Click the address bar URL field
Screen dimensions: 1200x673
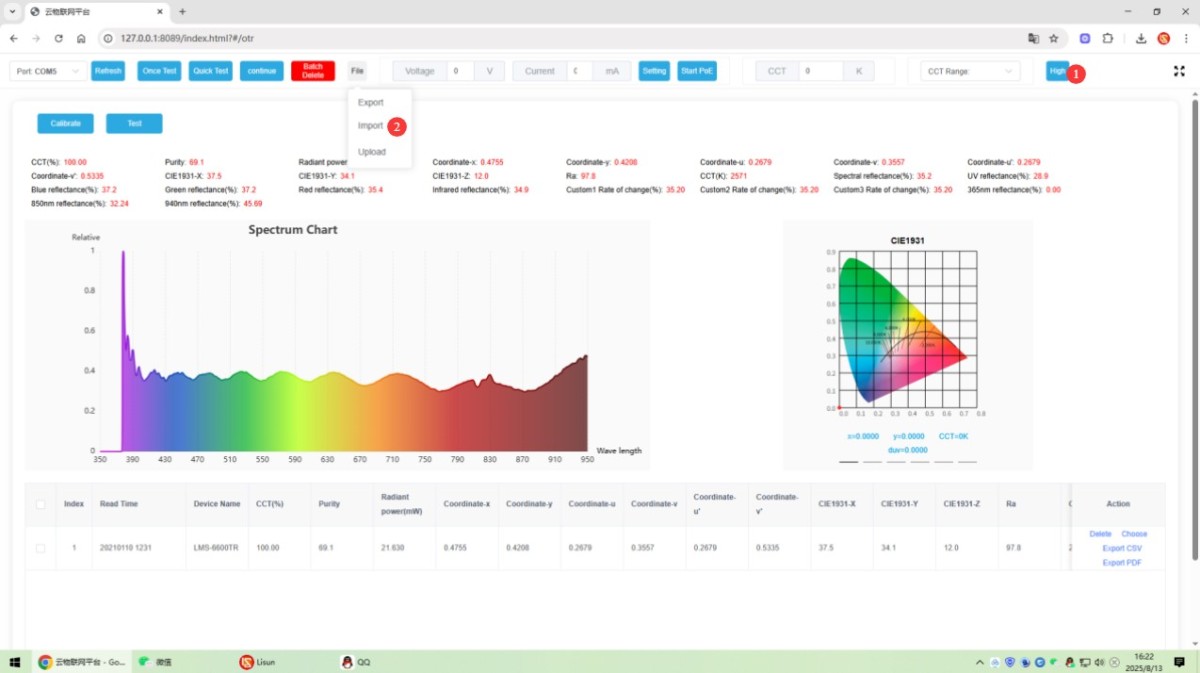[x=560, y=38]
